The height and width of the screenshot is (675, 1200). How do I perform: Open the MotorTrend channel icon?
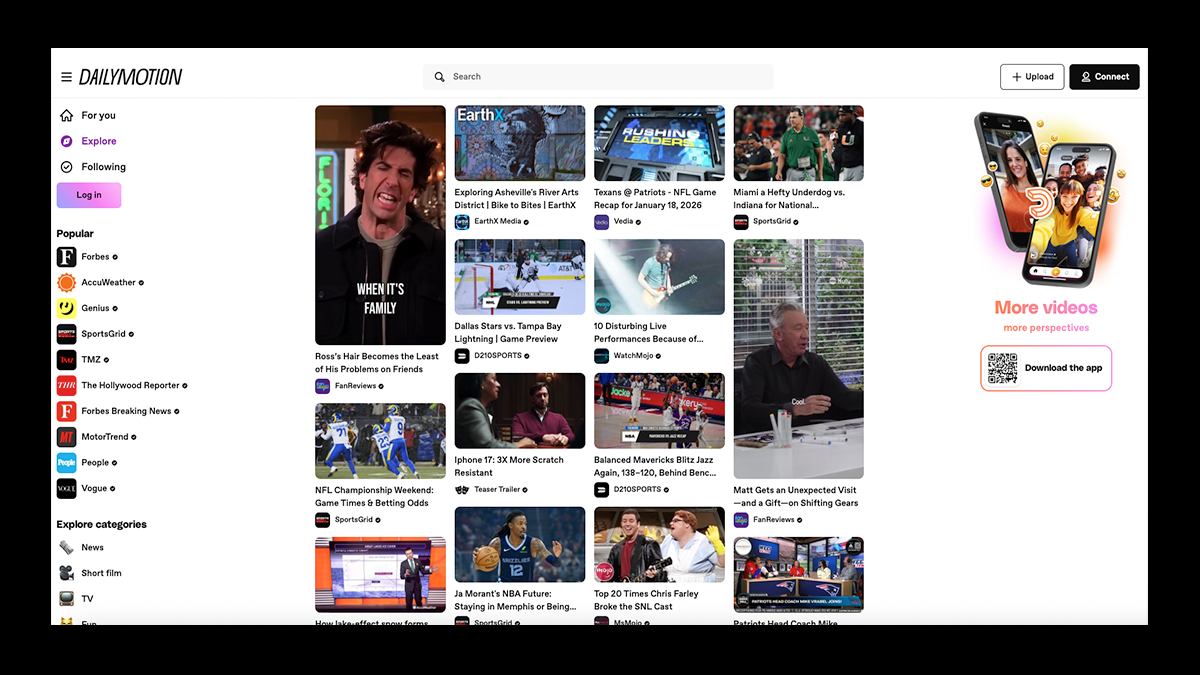click(66, 437)
